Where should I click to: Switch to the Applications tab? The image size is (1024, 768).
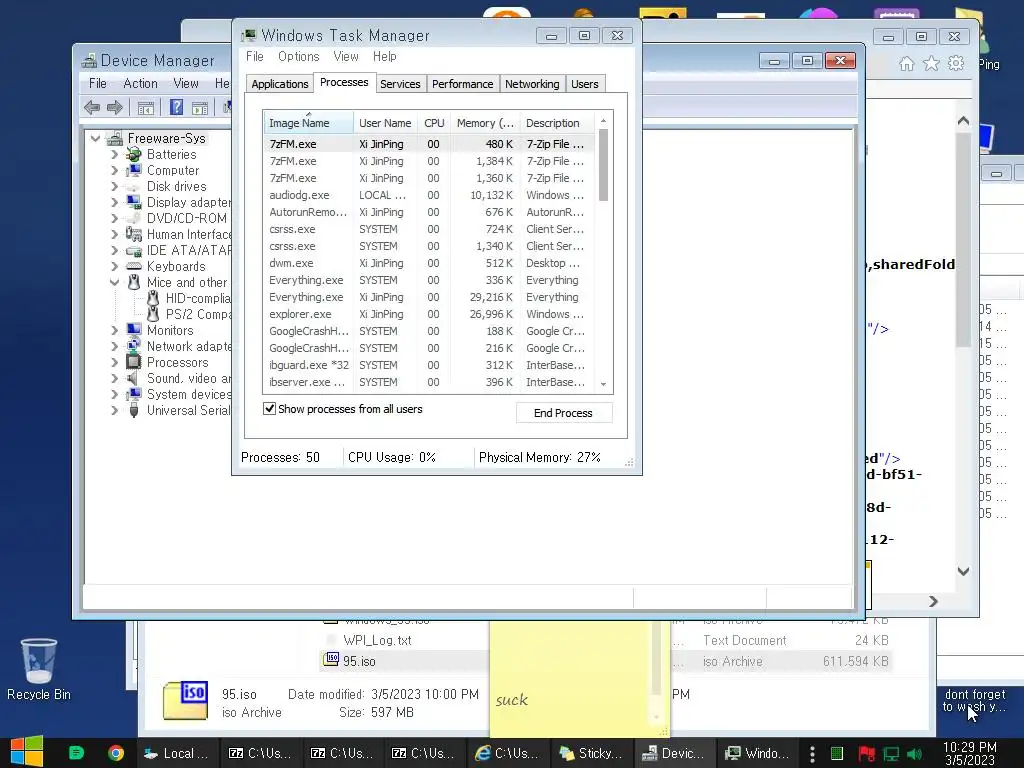coord(280,84)
